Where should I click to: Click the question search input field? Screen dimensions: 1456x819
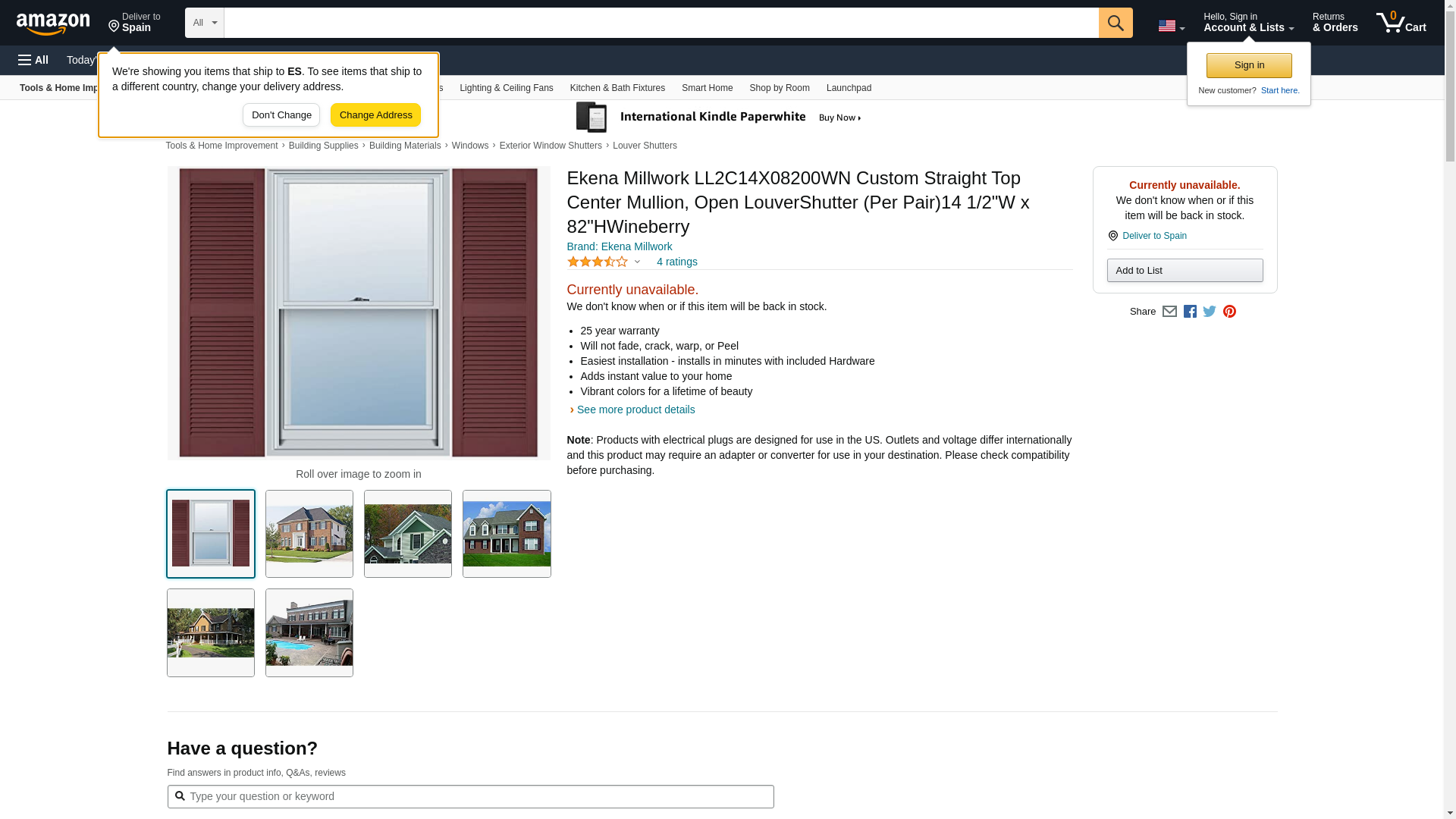pos(470,796)
